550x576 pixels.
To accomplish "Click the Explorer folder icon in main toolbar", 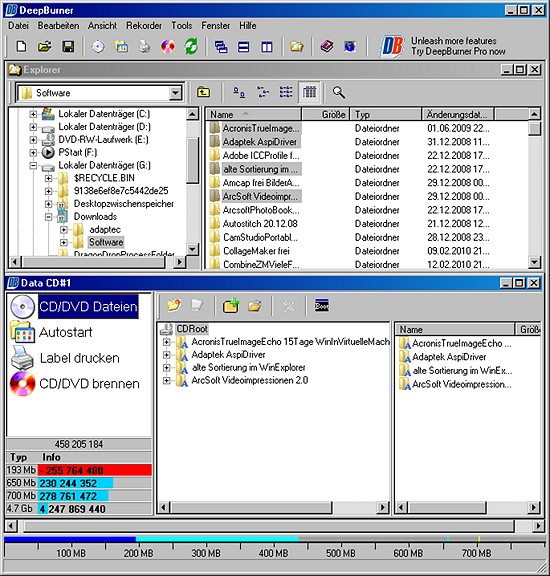I will [x=297, y=47].
